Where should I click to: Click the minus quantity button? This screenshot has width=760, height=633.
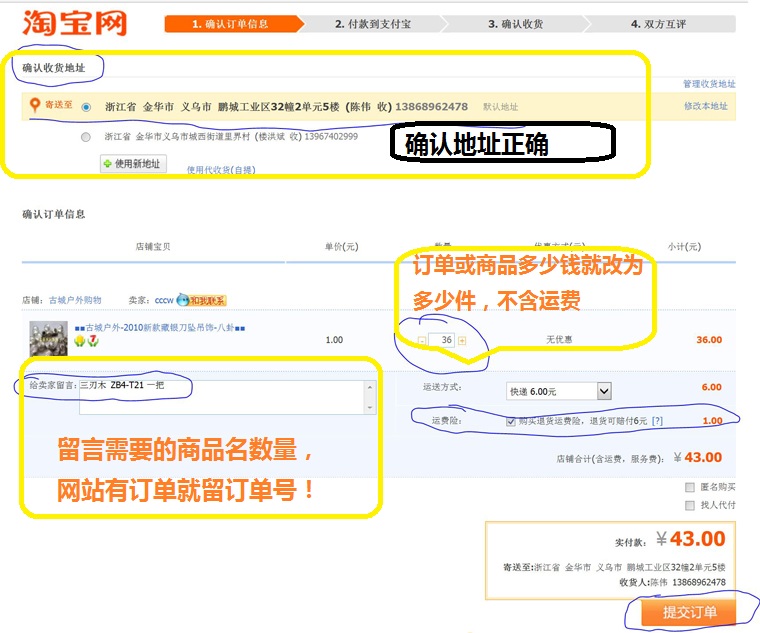422,341
